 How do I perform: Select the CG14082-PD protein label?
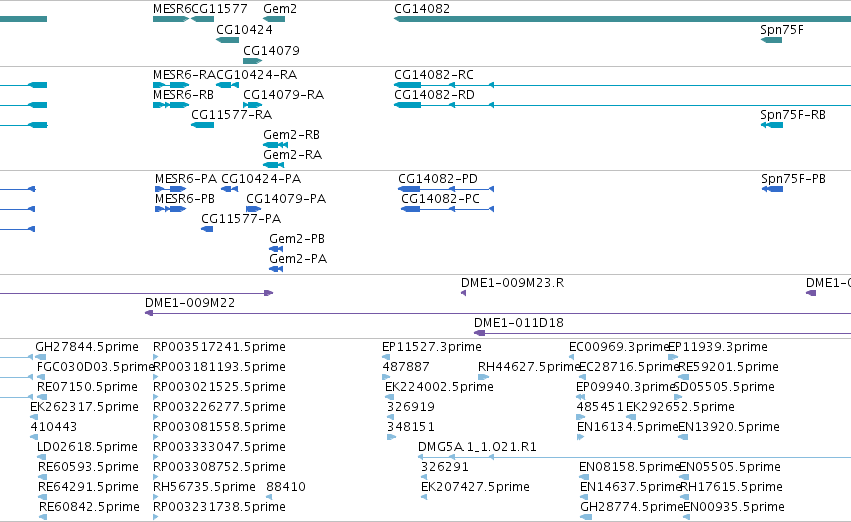pos(438,179)
